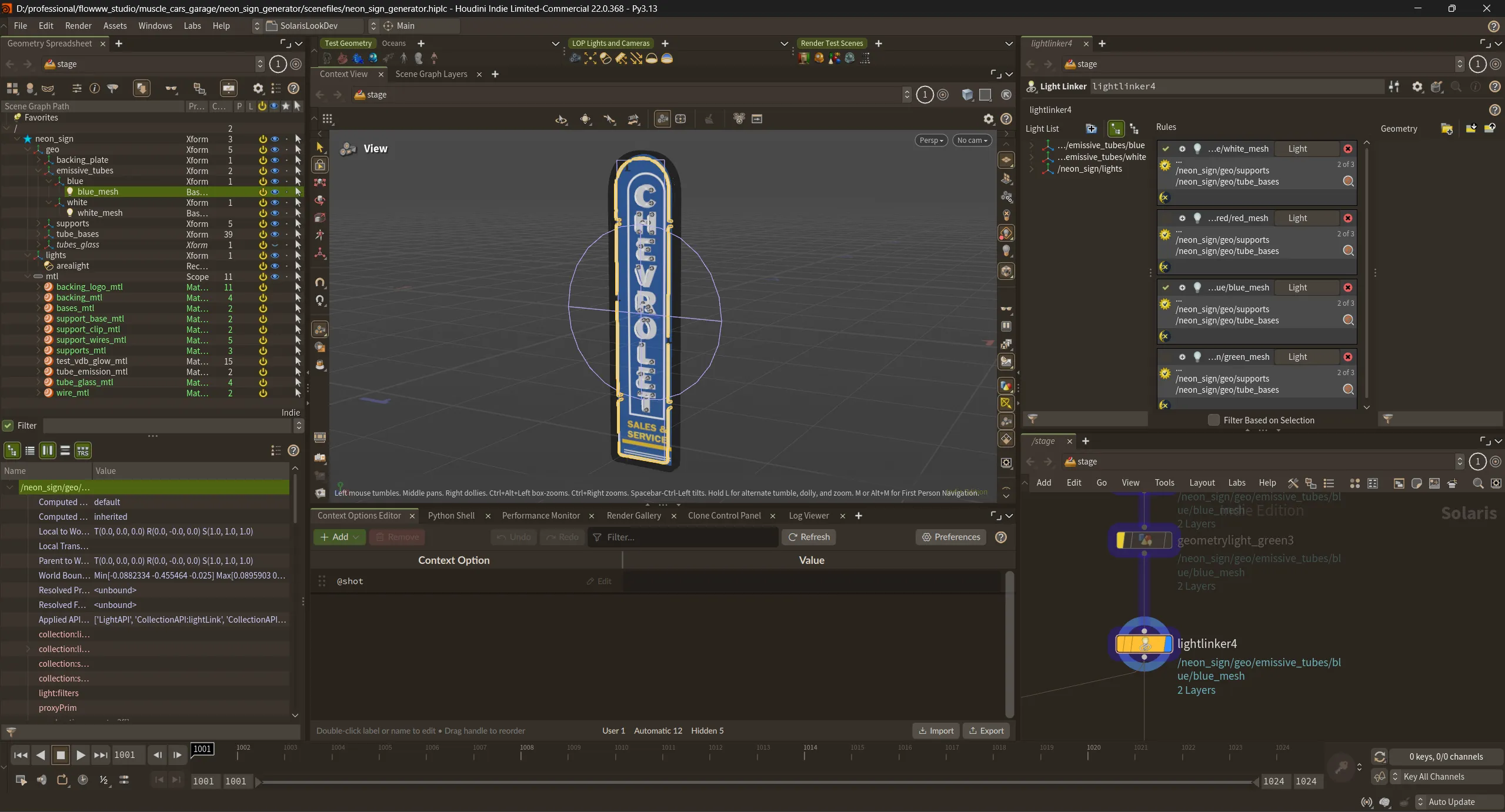Click frame 1014 on the timeline
The height and width of the screenshot is (812, 1505).
click(810, 752)
